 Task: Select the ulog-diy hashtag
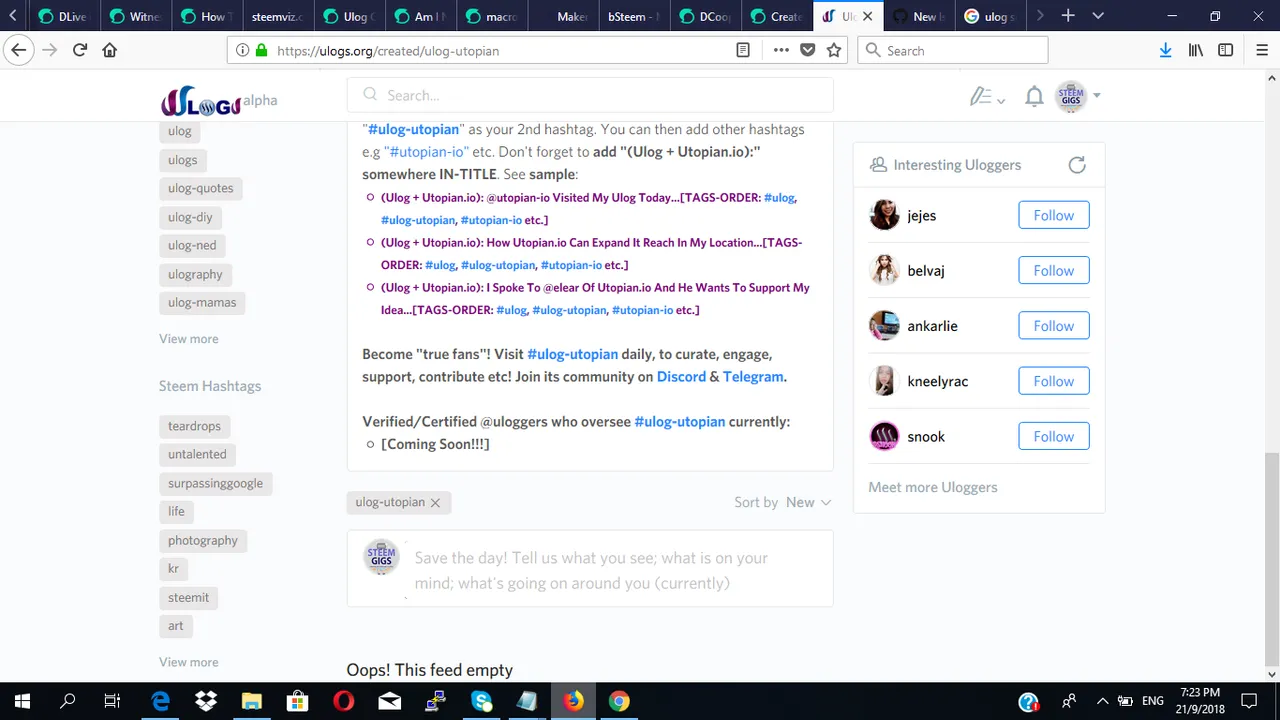point(190,217)
